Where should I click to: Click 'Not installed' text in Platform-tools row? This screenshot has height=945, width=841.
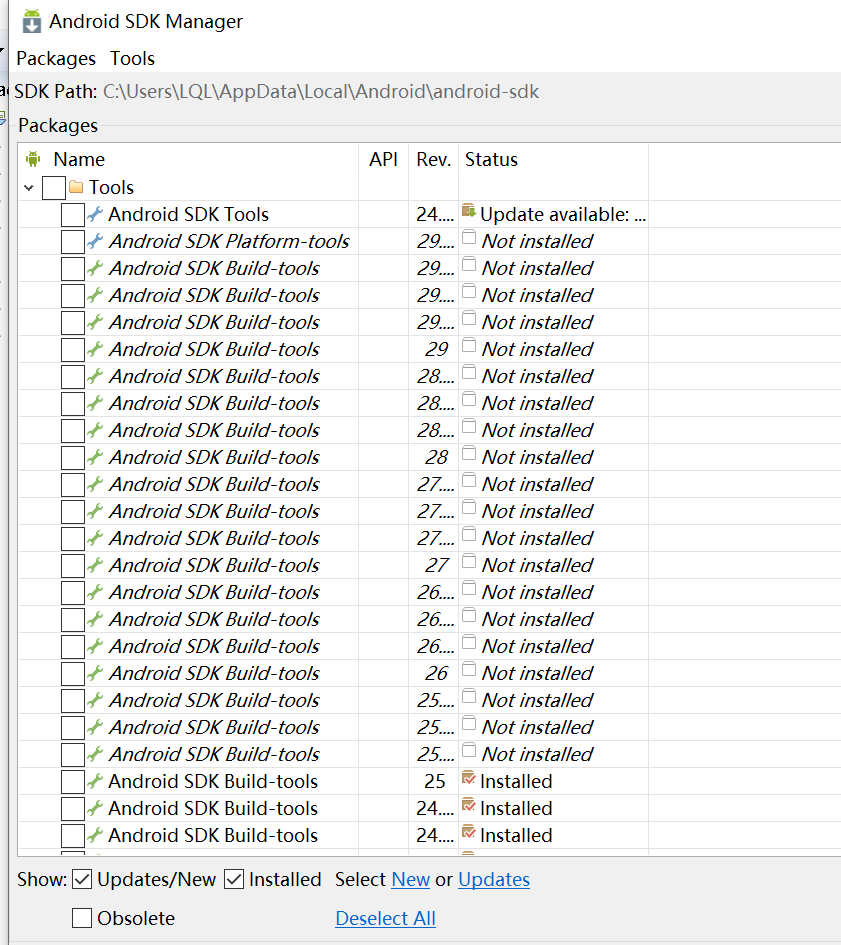point(537,242)
